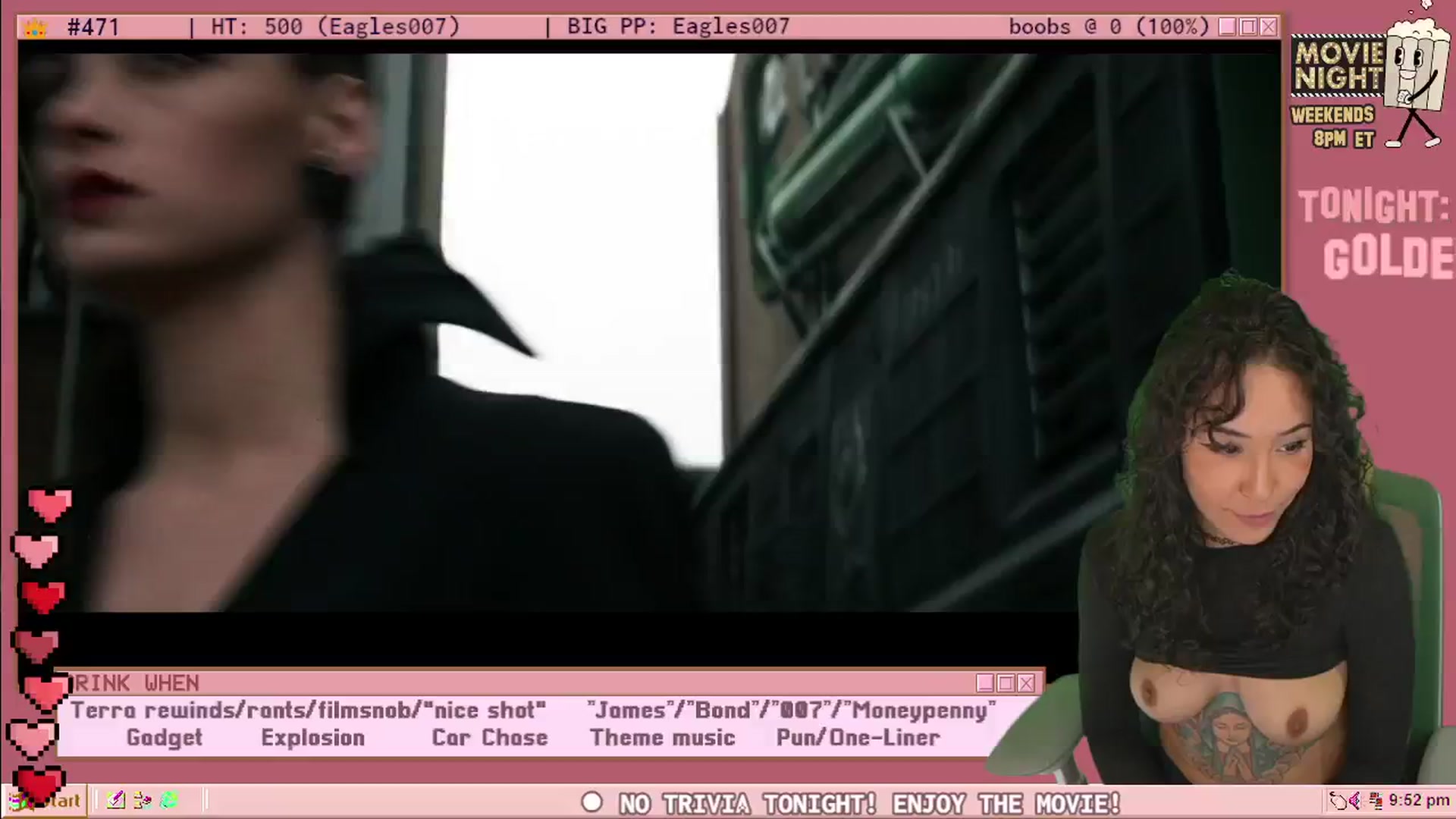1456x819 pixels.
Task: Select the Theme music drinking rule
Action: coord(663,738)
